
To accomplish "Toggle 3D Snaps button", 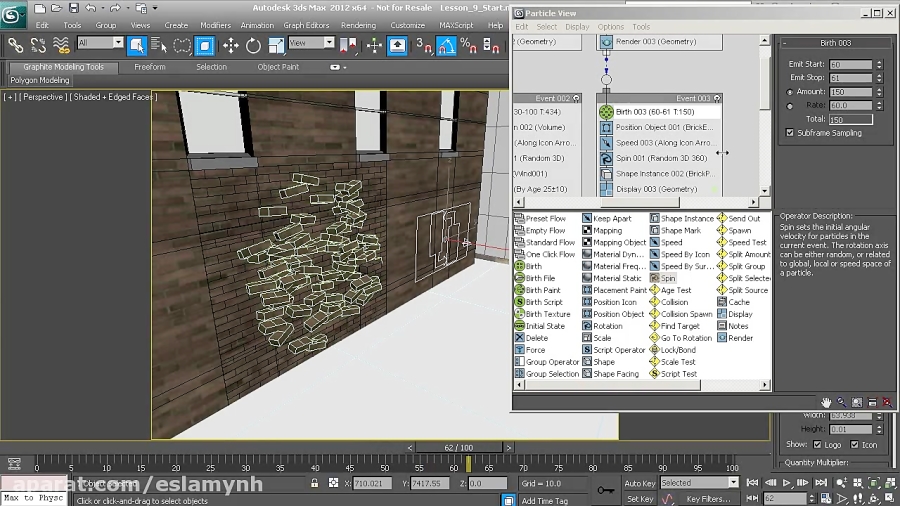I will (424, 45).
